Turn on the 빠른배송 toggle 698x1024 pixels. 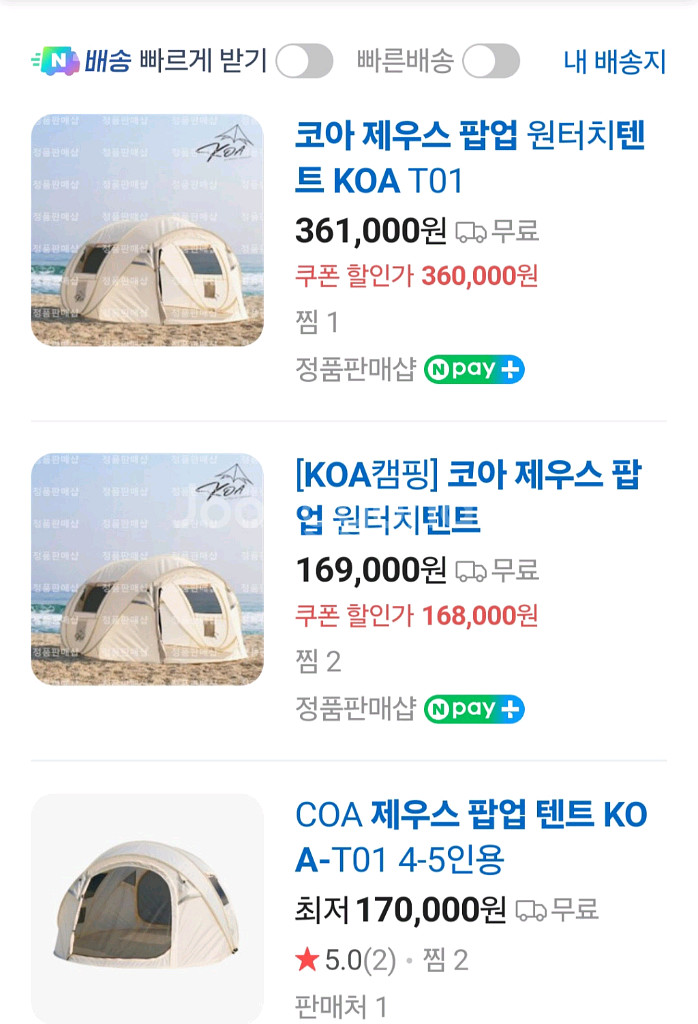tap(490, 61)
